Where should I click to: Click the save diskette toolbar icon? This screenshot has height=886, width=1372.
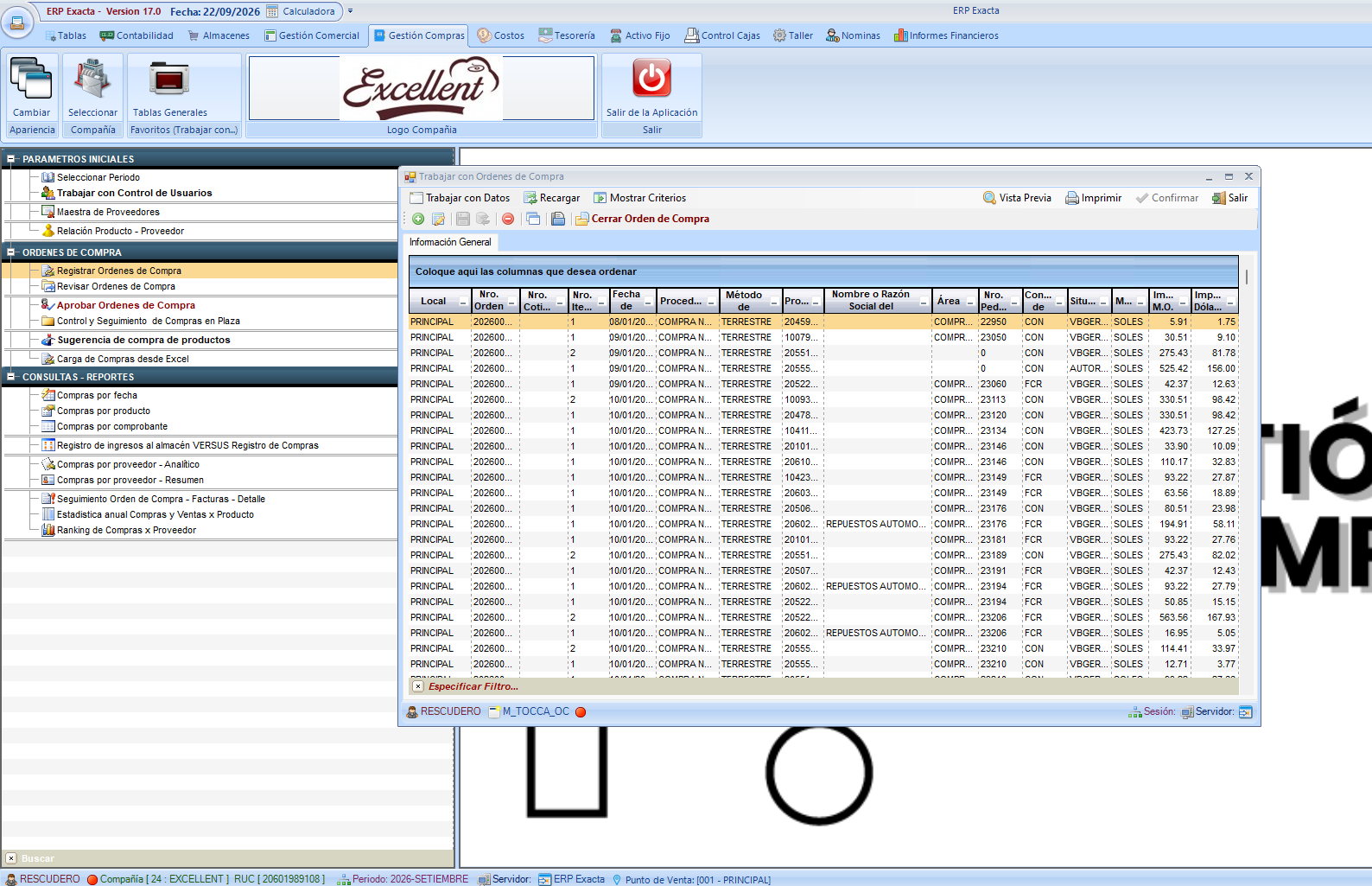click(463, 219)
